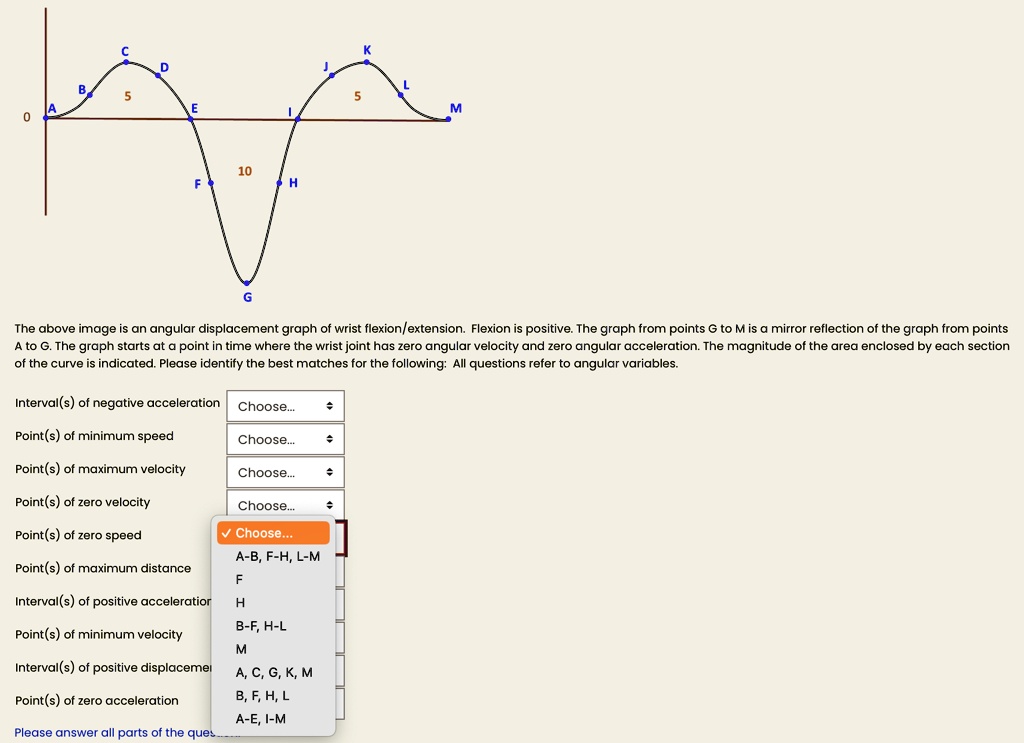Choose option 'M' in the dropdown list

(x=273, y=649)
